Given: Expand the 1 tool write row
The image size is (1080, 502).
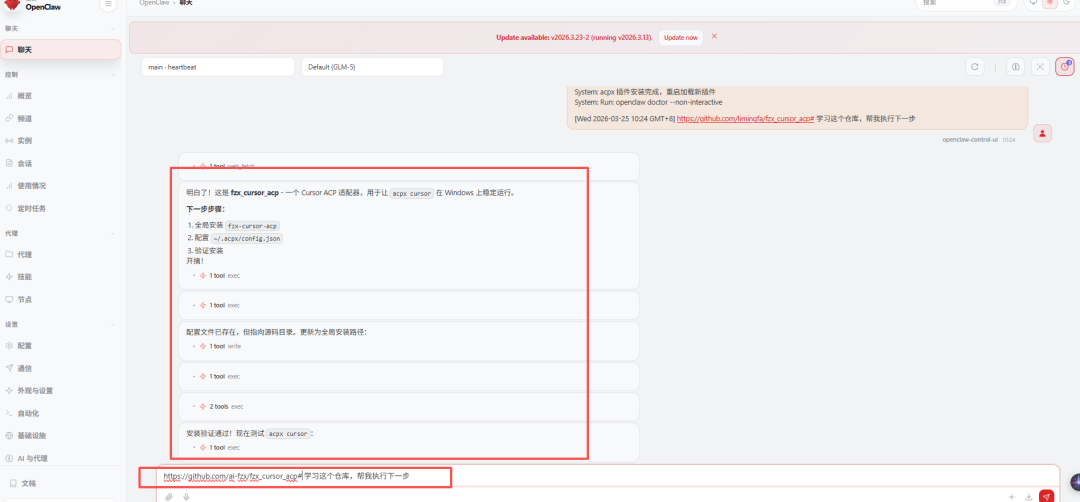Looking at the screenshot, I should pos(217,346).
